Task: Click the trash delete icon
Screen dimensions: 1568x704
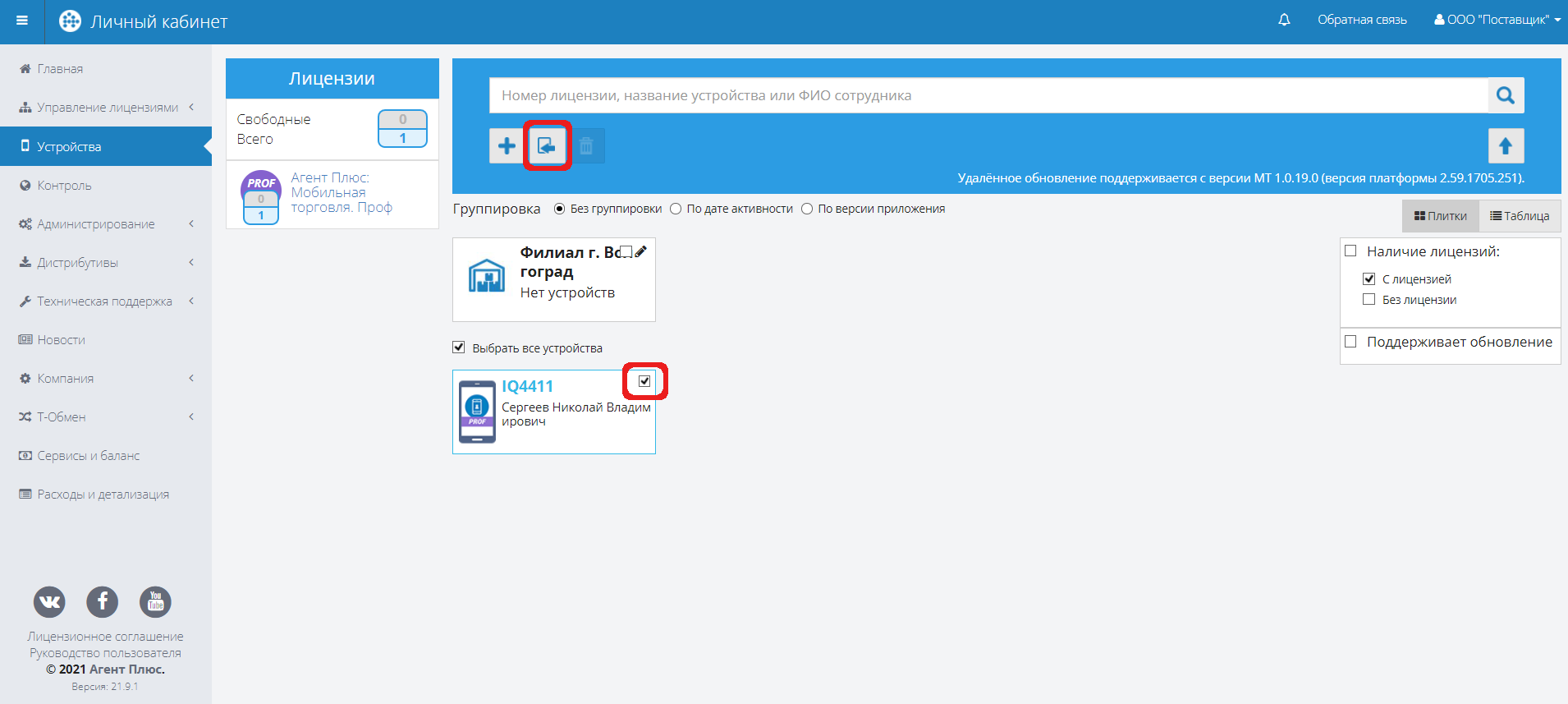Action: [586, 146]
